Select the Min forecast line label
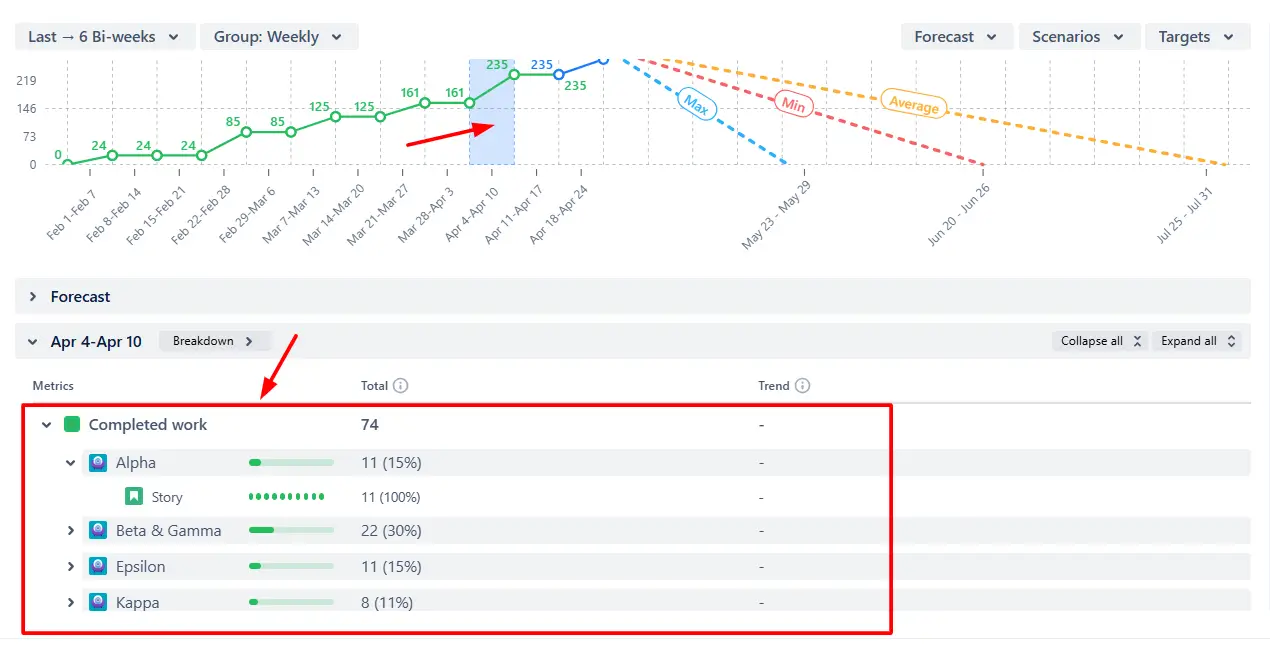 [794, 103]
